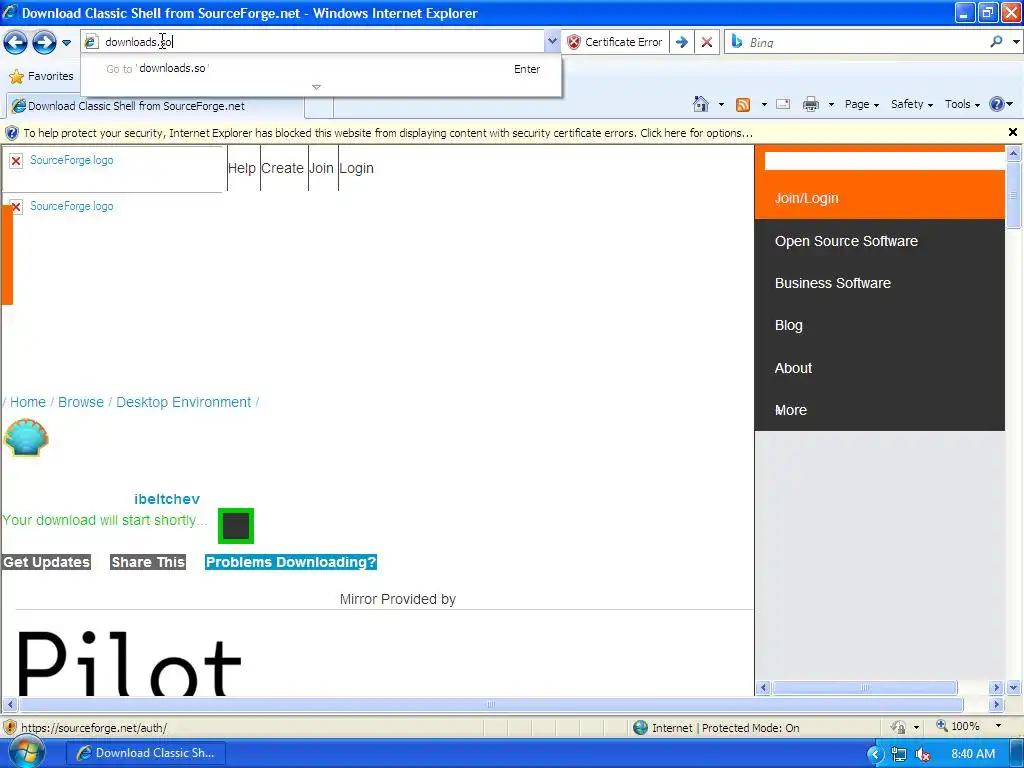Click the search magnifier icon
This screenshot has height=768, width=1024.
996,42
